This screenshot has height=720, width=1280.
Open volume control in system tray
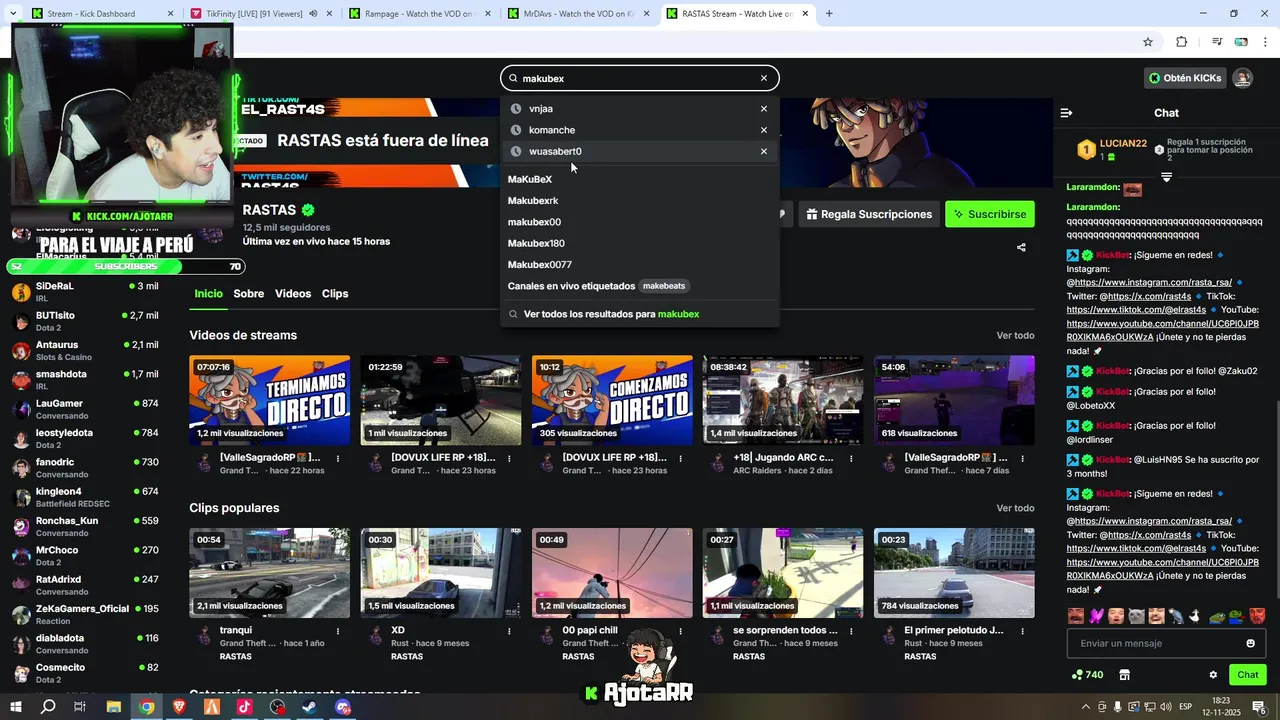point(1164,707)
